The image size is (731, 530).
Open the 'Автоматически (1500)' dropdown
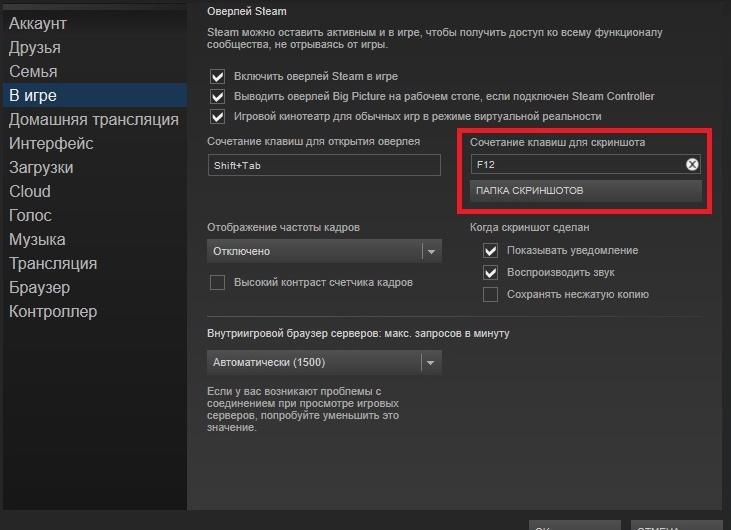[x=324, y=363]
